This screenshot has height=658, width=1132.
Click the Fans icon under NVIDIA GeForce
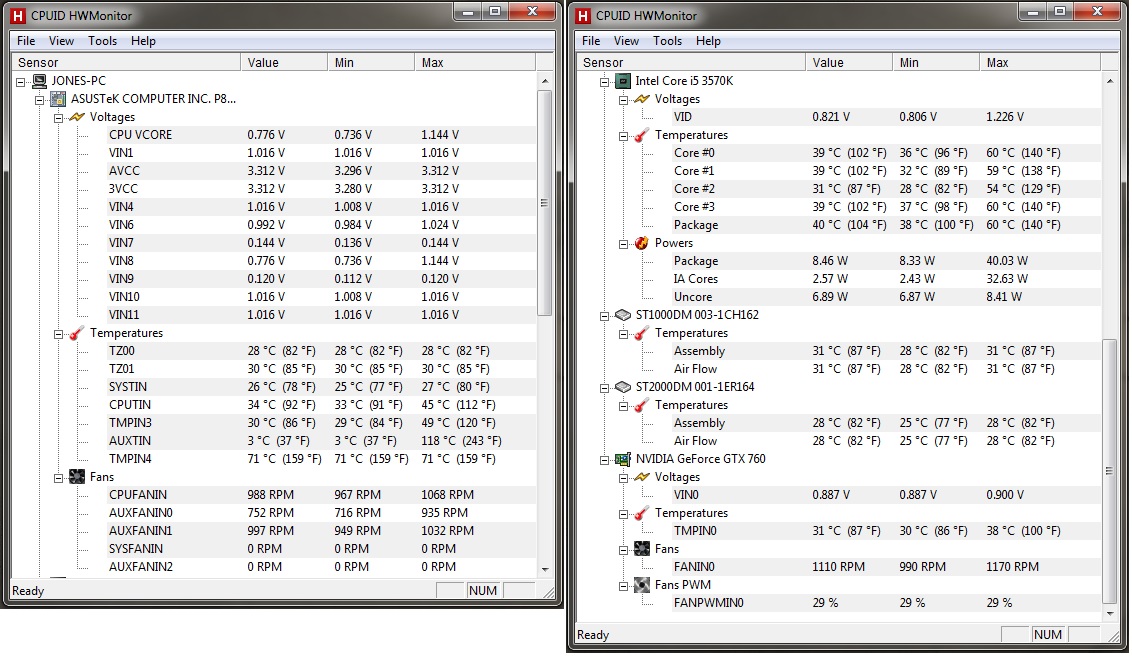(641, 549)
